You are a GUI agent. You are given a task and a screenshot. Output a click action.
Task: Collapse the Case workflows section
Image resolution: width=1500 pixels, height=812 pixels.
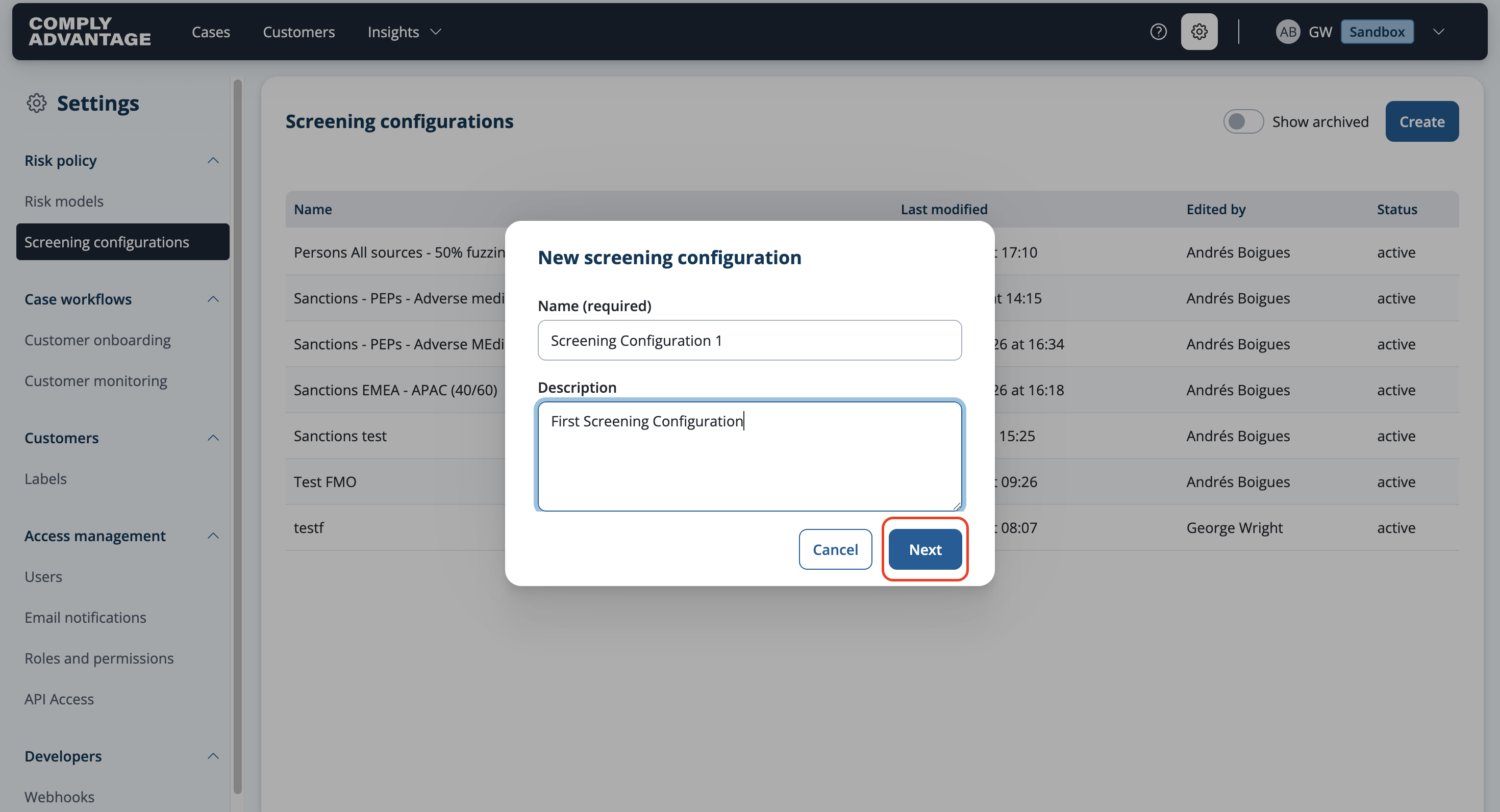click(213, 298)
